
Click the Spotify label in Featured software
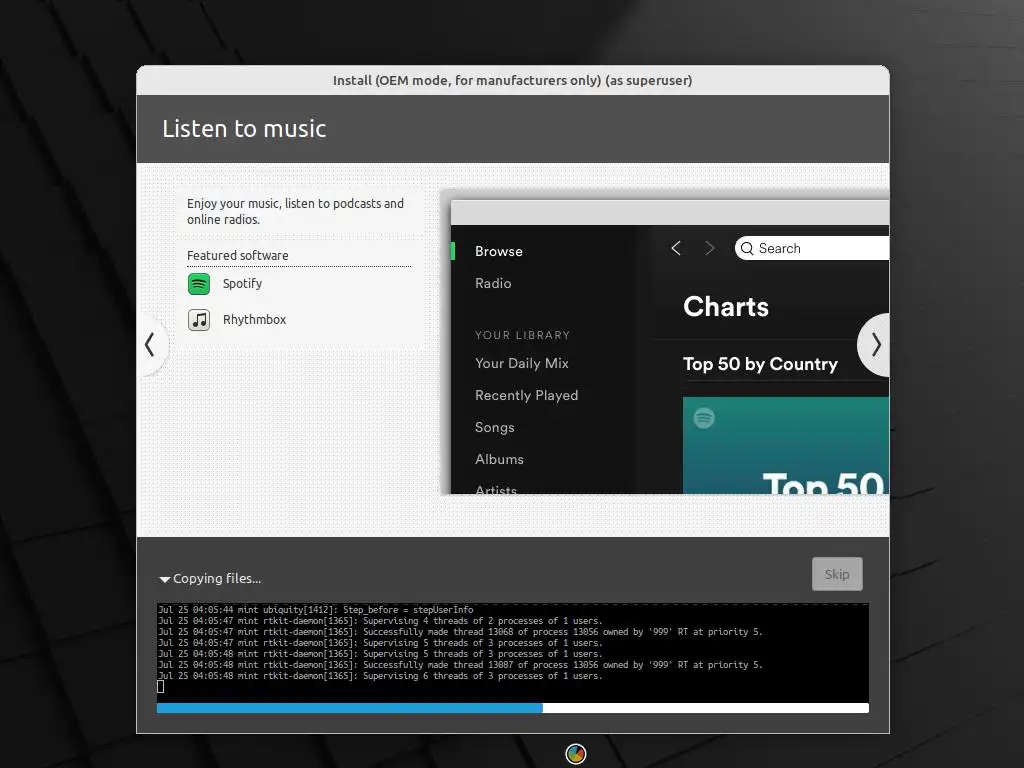tap(242, 283)
